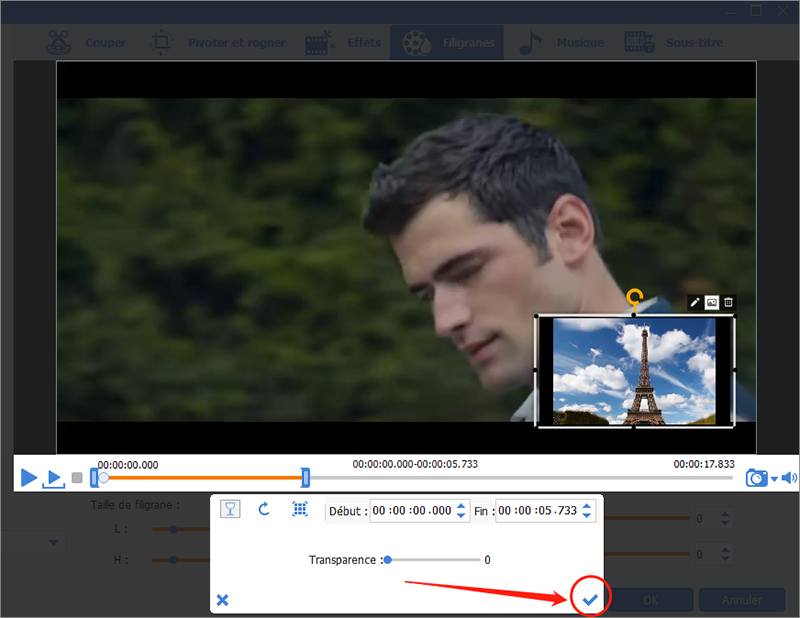The image size is (800, 618).
Task: Decrease Début time with down arrow
Action: 461,515
